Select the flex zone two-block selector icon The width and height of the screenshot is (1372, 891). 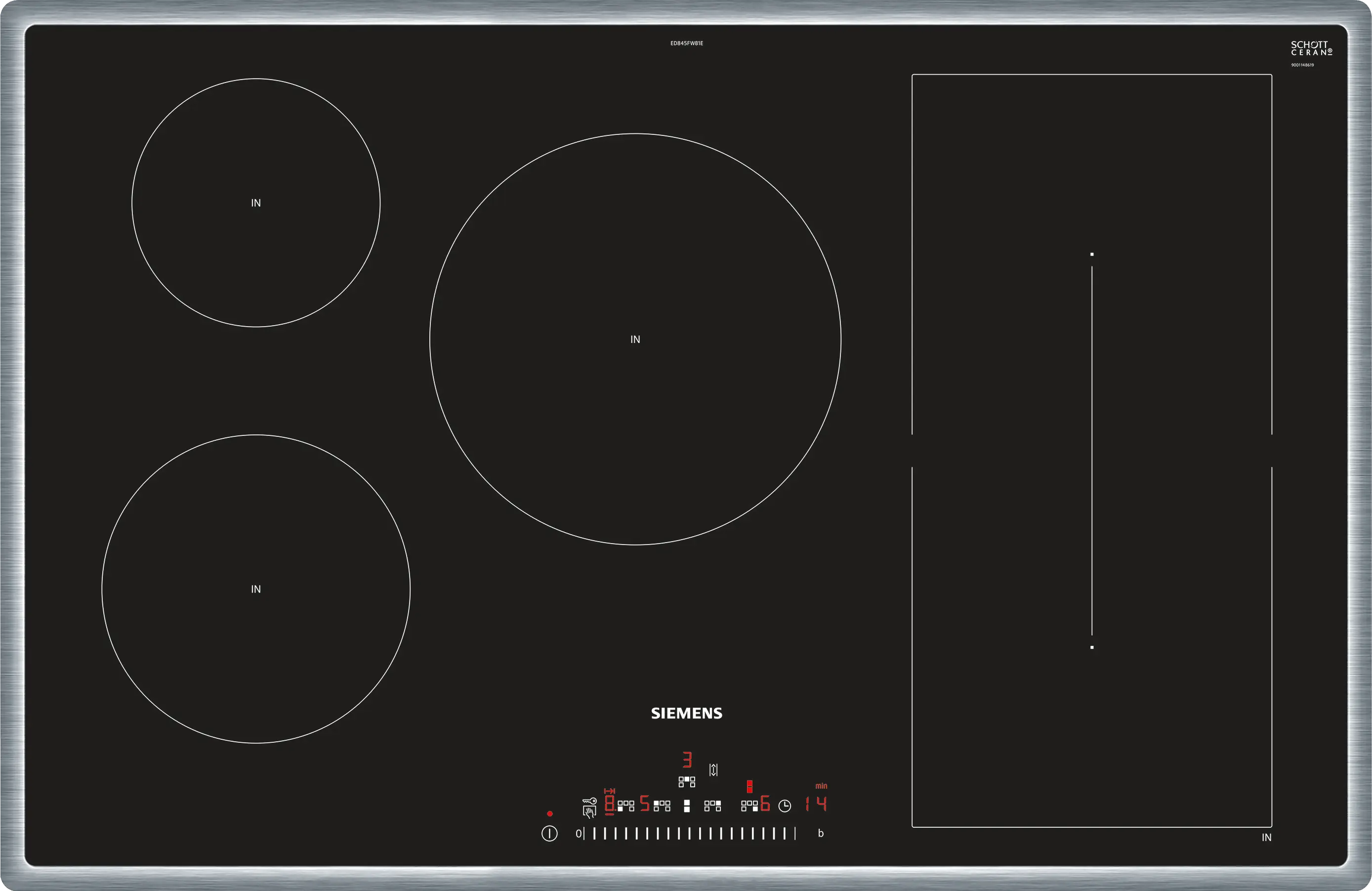pyautogui.click(x=687, y=806)
